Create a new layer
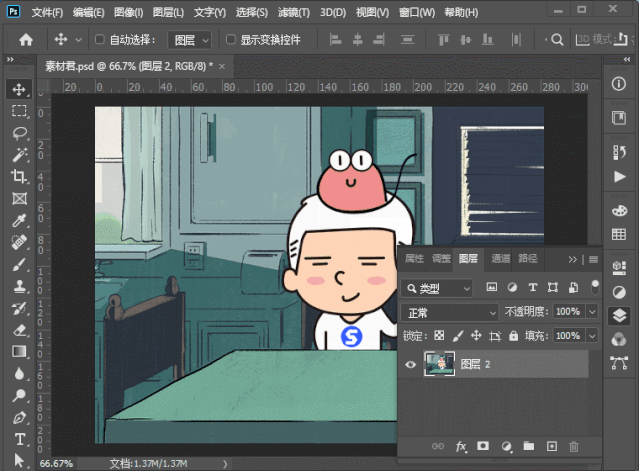The image size is (639, 471). point(551,447)
